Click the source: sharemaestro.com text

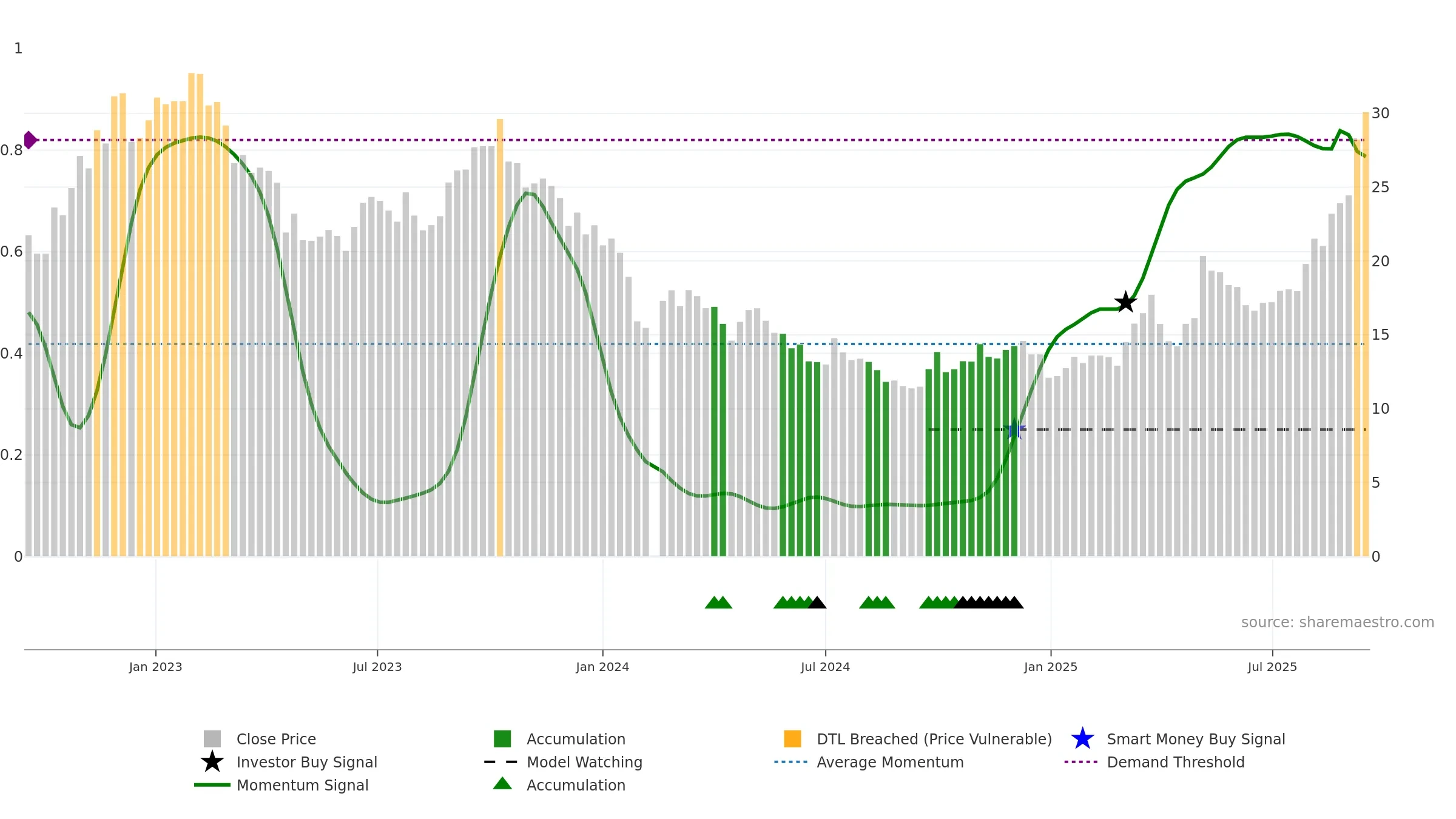[x=1338, y=622]
